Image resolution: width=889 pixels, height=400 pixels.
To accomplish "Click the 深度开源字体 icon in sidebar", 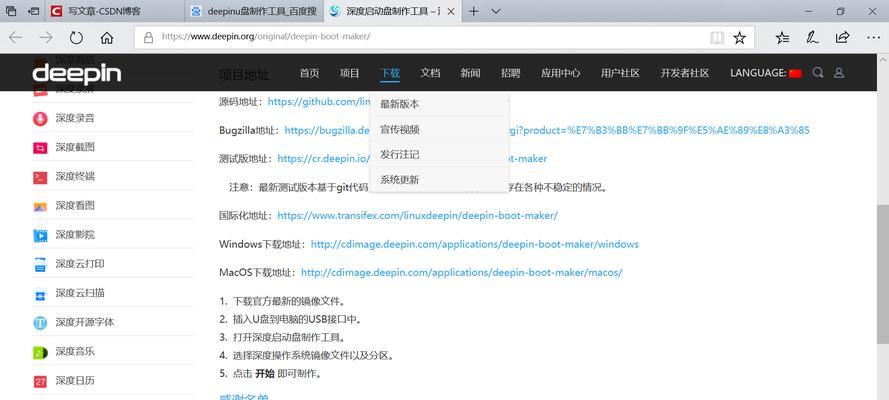I will coord(40,322).
